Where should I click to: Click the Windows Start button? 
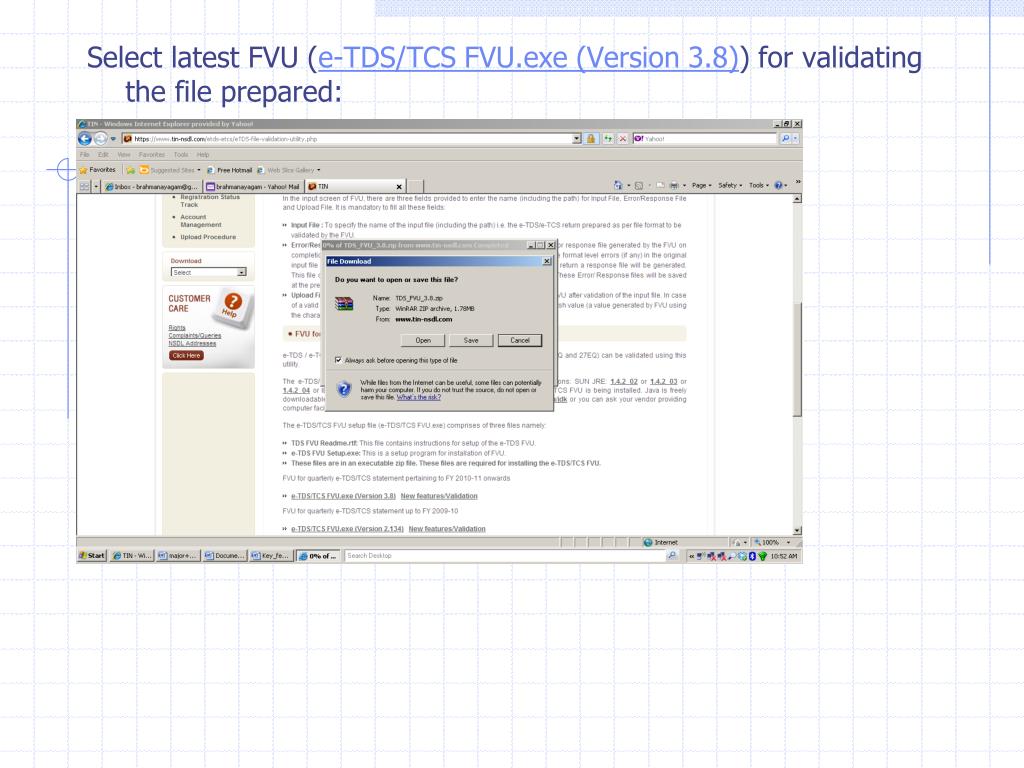click(92, 556)
